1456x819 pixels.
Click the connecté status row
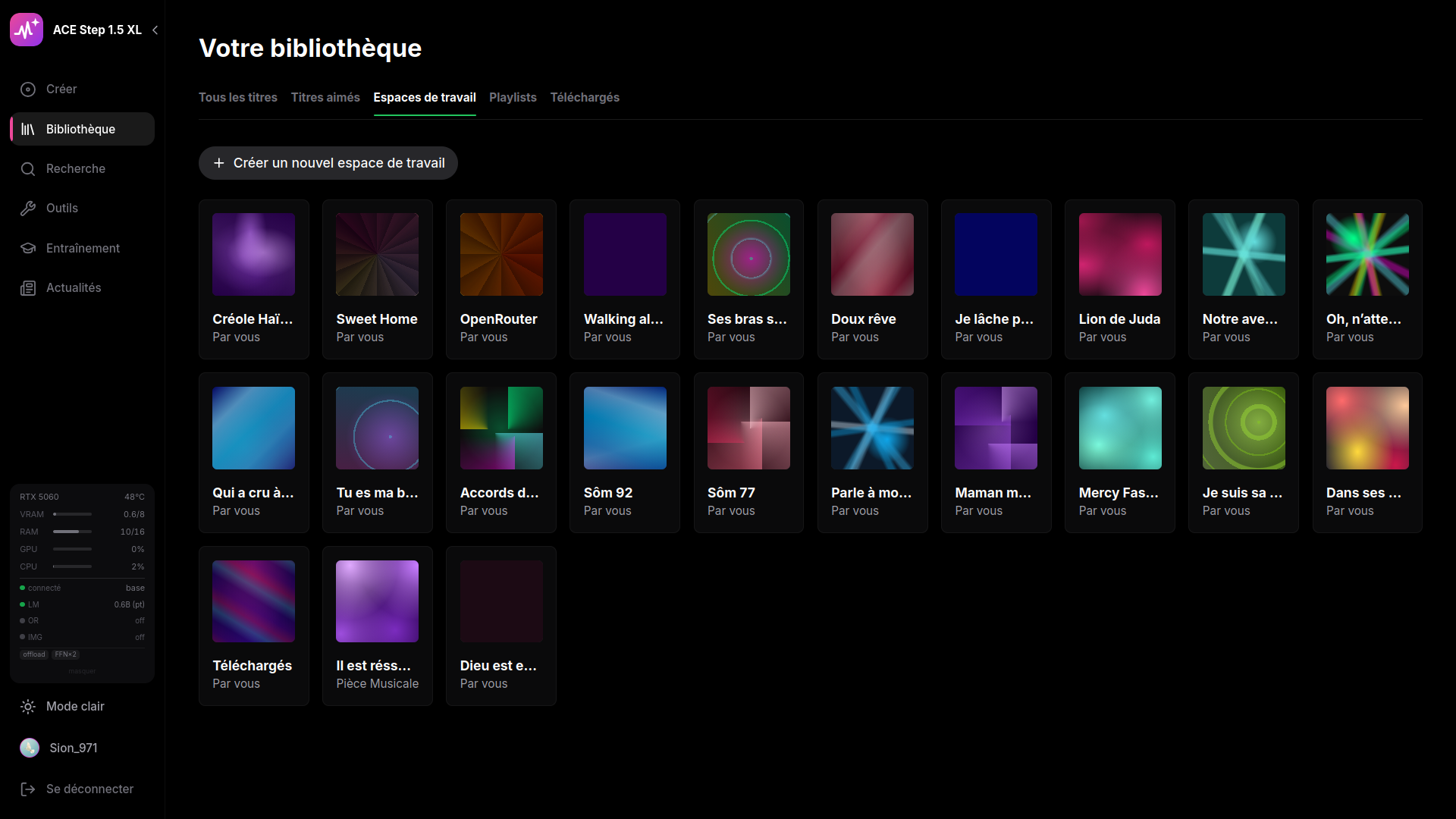point(82,588)
